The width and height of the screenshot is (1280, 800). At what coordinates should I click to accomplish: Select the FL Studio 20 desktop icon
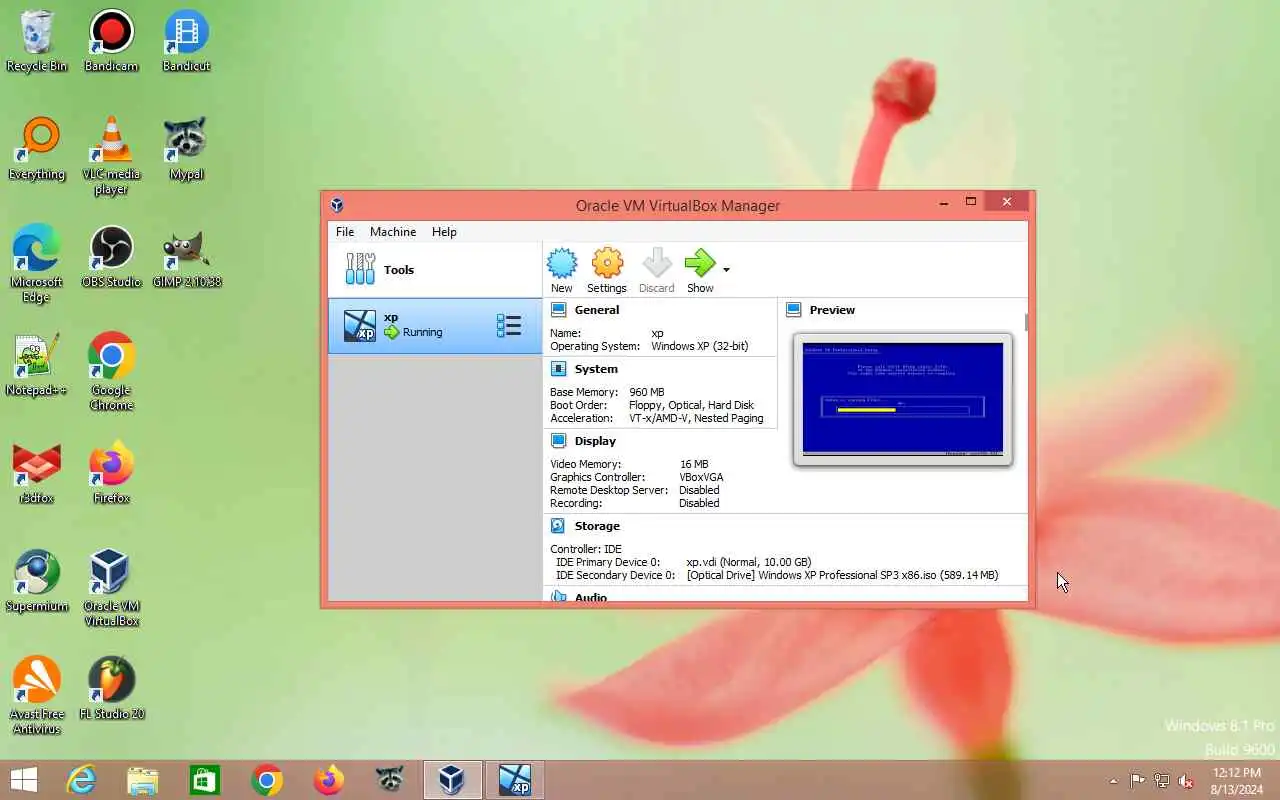tap(111, 689)
